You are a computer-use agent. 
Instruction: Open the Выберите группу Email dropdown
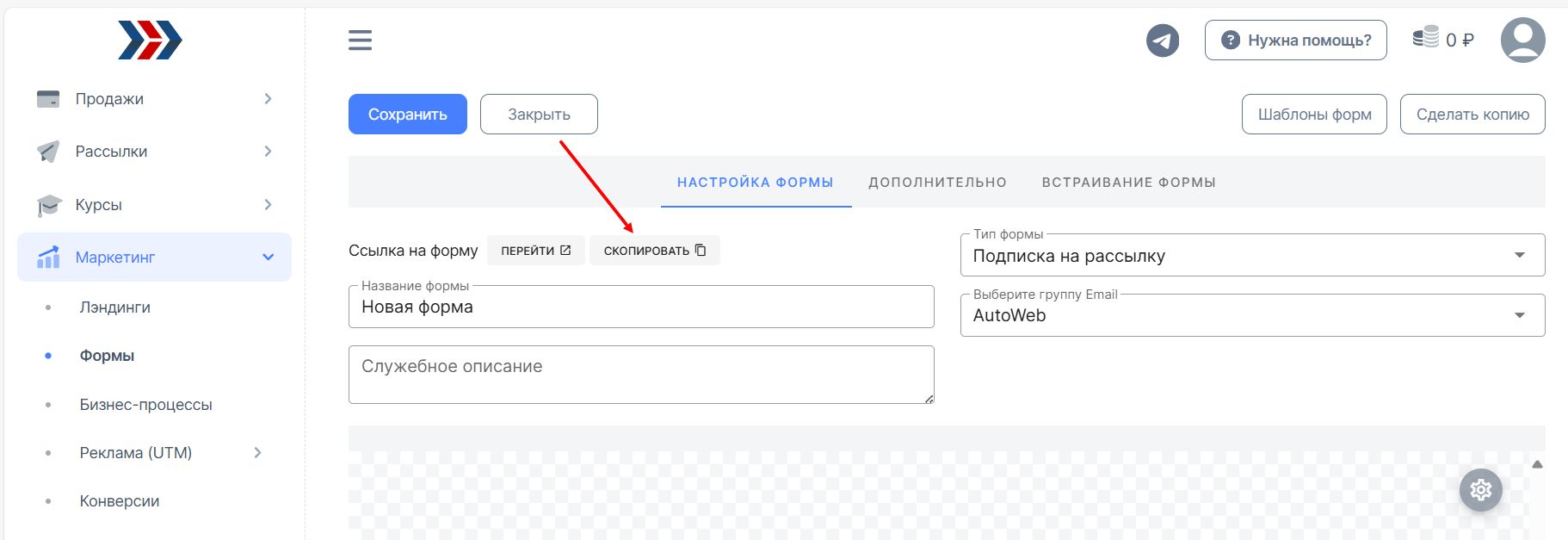coord(1252,315)
